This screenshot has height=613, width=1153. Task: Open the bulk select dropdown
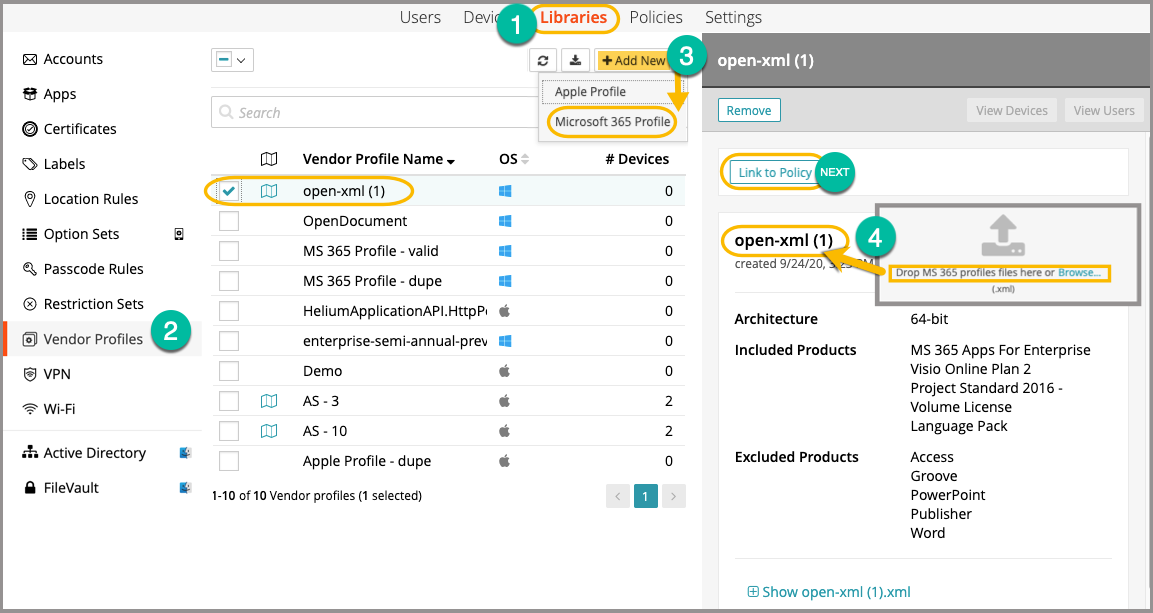point(232,60)
